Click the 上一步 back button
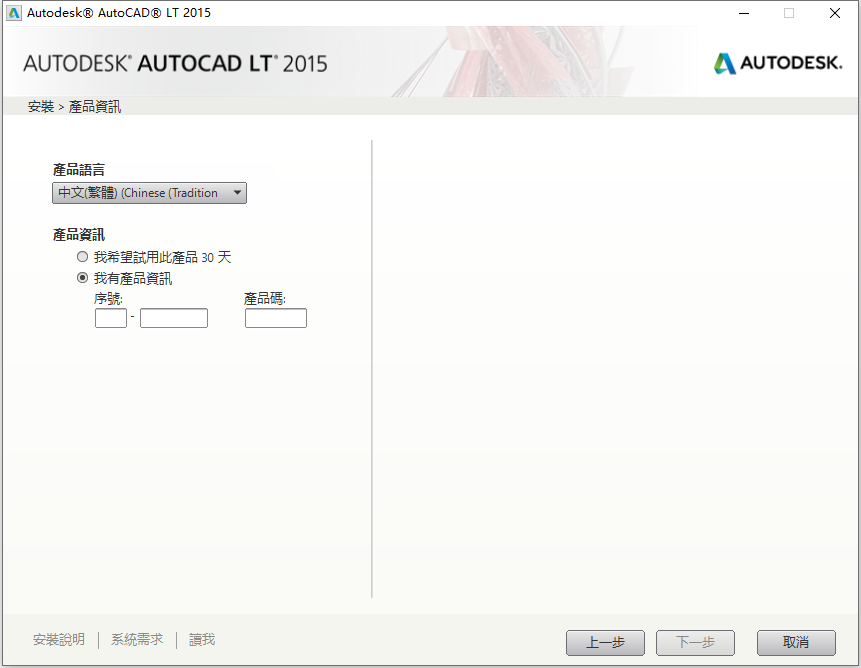The width and height of the screenshot is (861, 668). coord(605,643)
